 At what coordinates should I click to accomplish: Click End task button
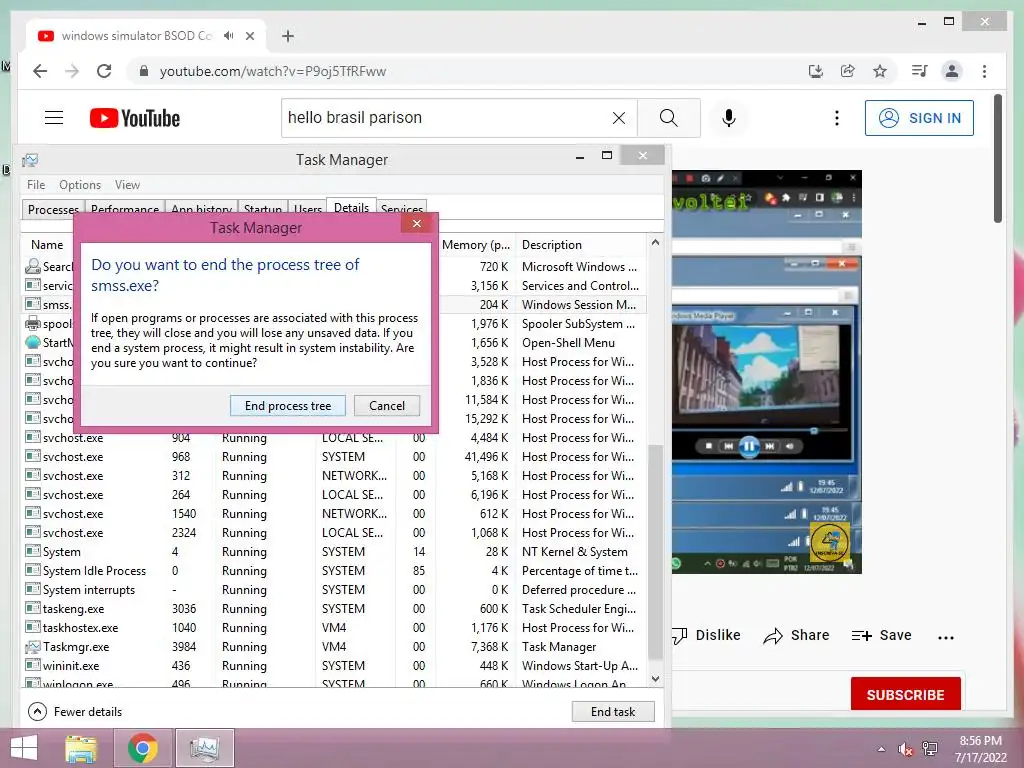613,711
